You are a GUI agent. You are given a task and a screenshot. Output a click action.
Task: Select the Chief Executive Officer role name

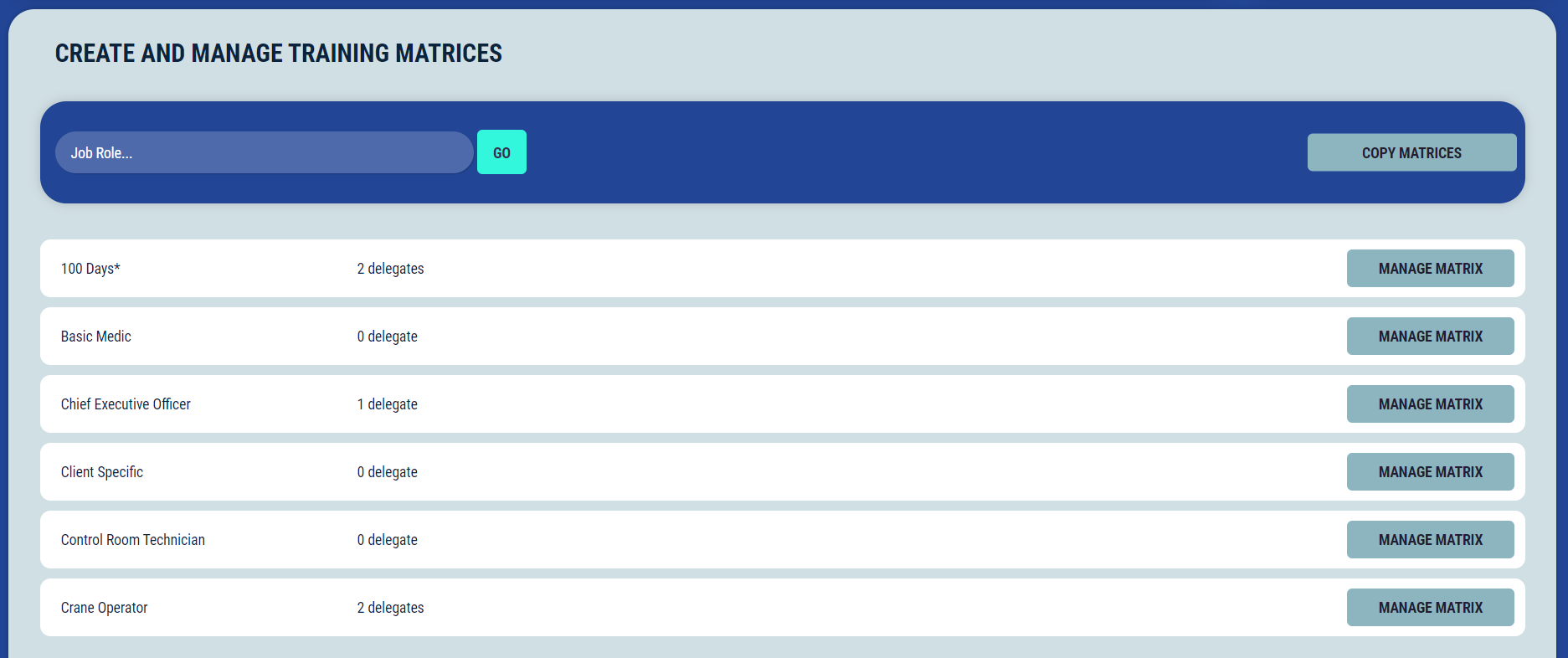[x=126, y=404]
